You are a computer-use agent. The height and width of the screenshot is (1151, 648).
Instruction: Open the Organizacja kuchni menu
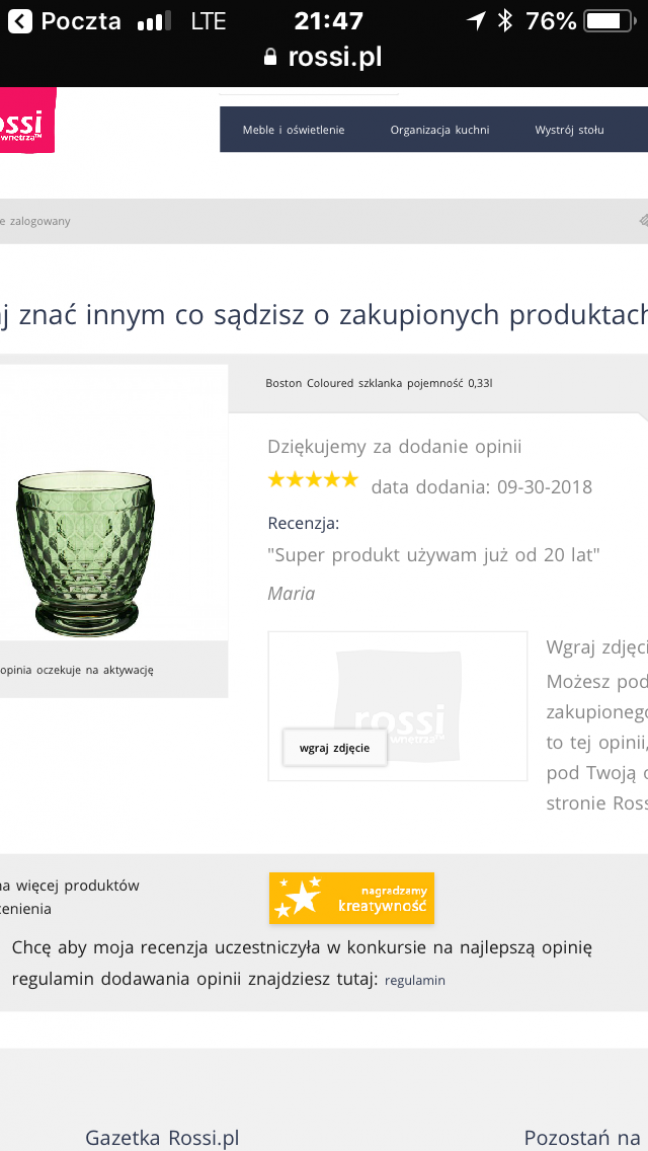(440, 130)
